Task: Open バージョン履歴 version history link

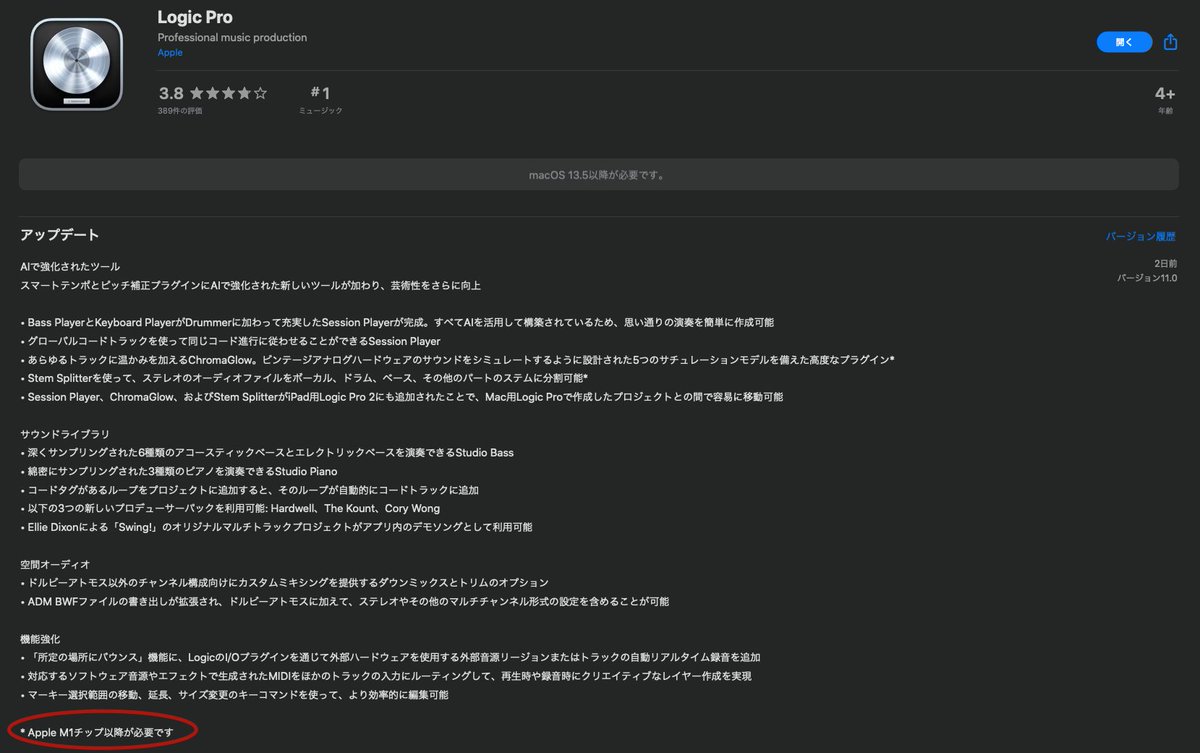Action: pyautogui.click(x=1140, y=237)
